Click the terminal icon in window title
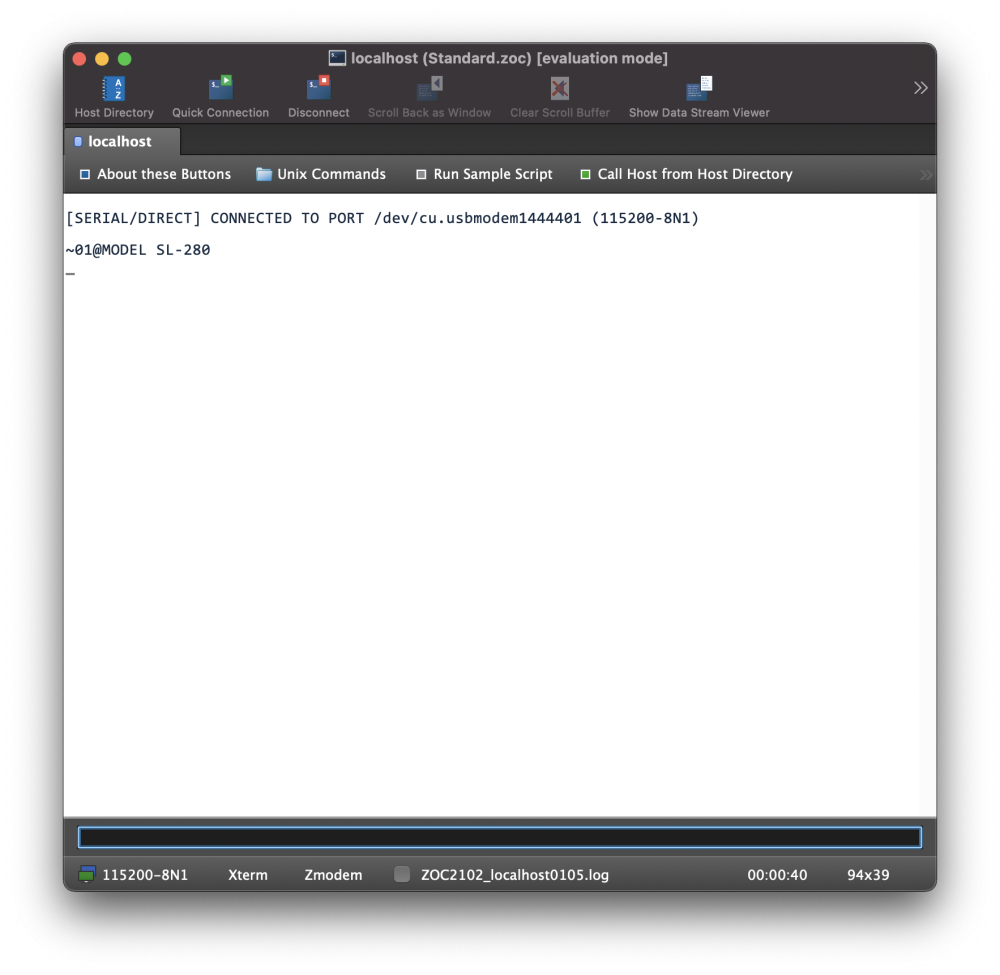 point(337,58)
